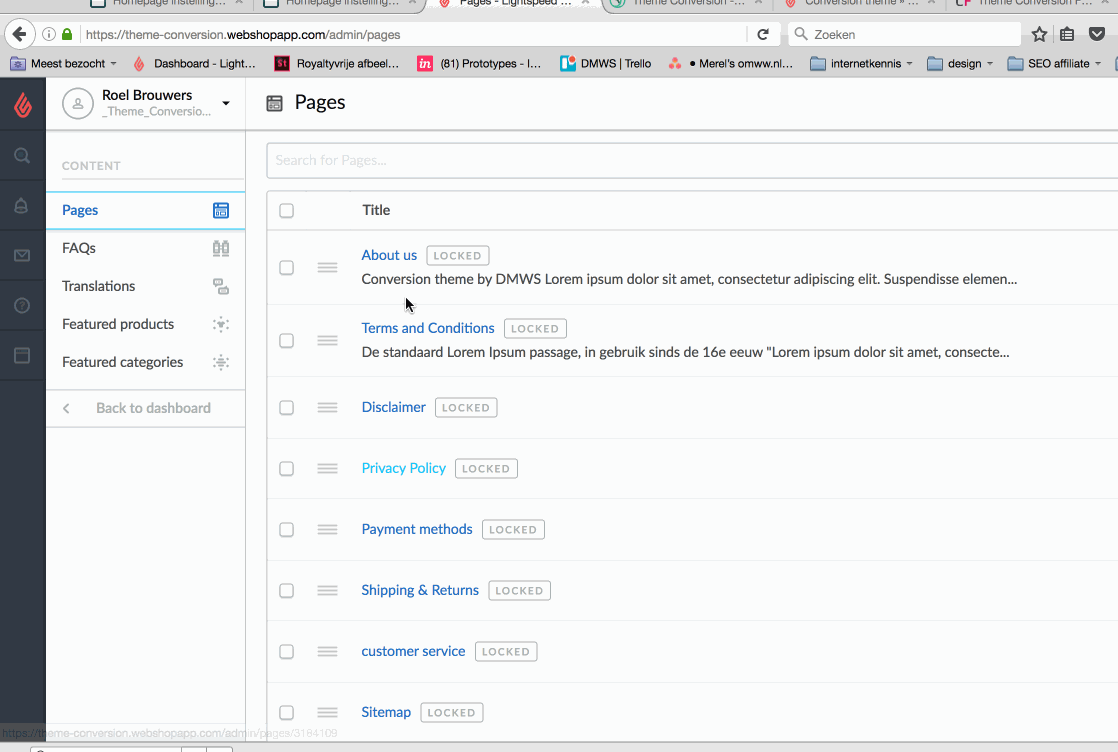Viewport: 1118px width, 752px height.
Task: Check the Terms and Conditions row checkbox
Action: click(287, 341)
